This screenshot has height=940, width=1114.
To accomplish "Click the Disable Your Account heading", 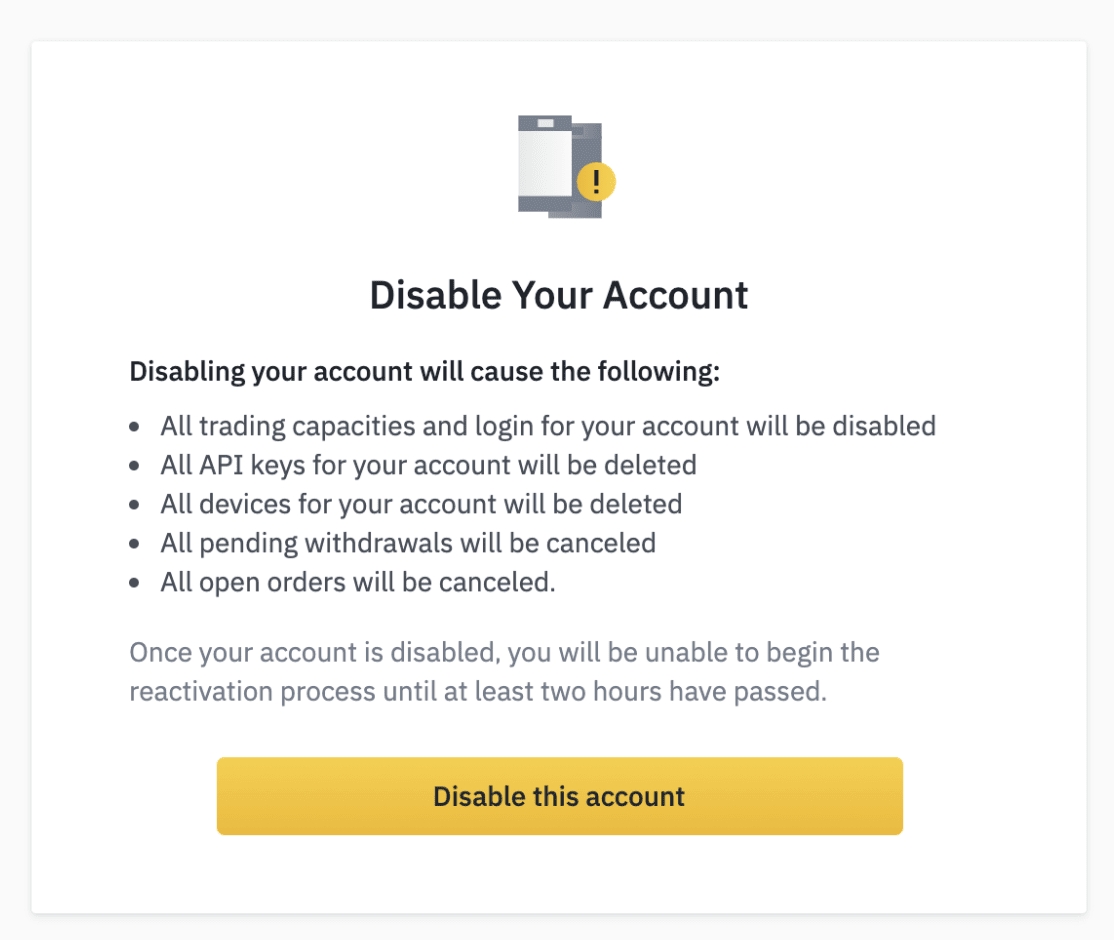I will click(x=559, y=295).
